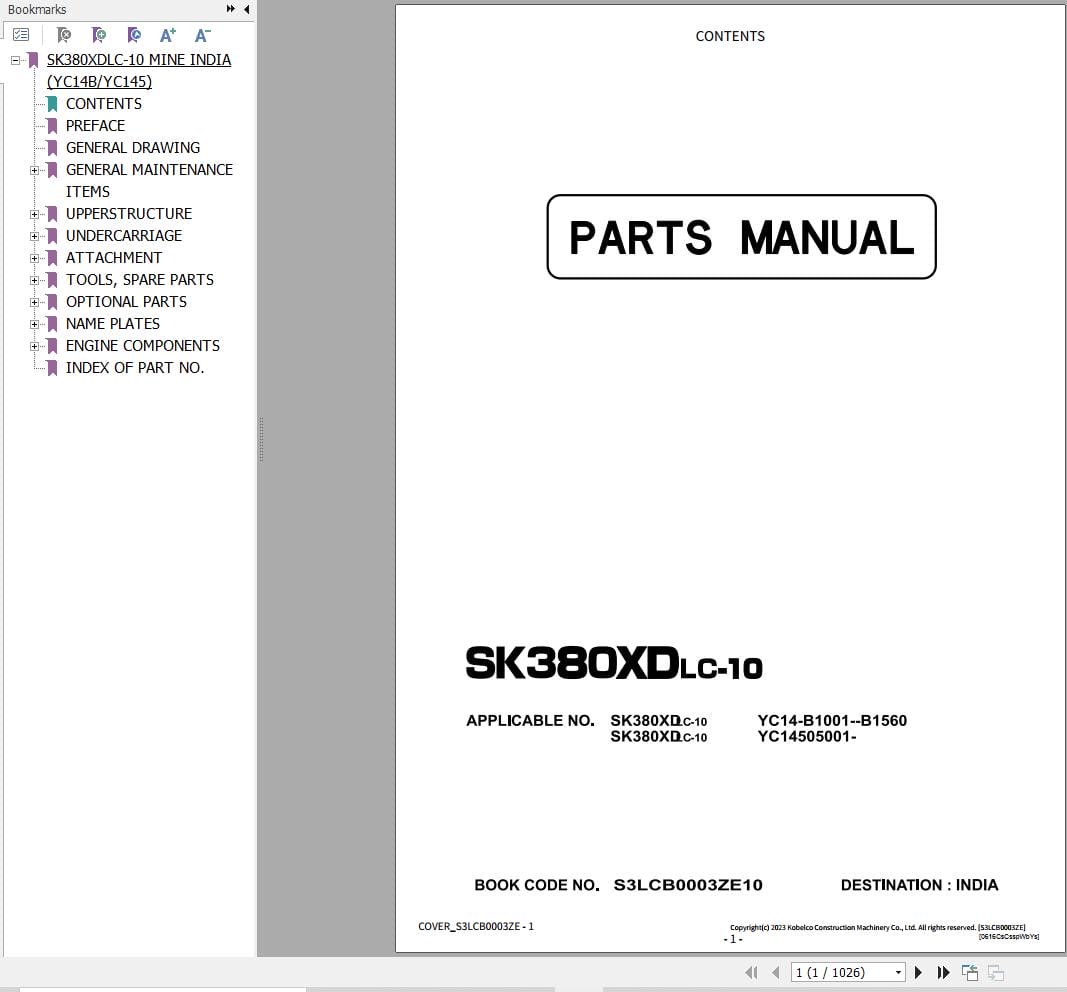Select the delete bookmark icon
The image size is (1067, 992).
(x=64, y=35)
